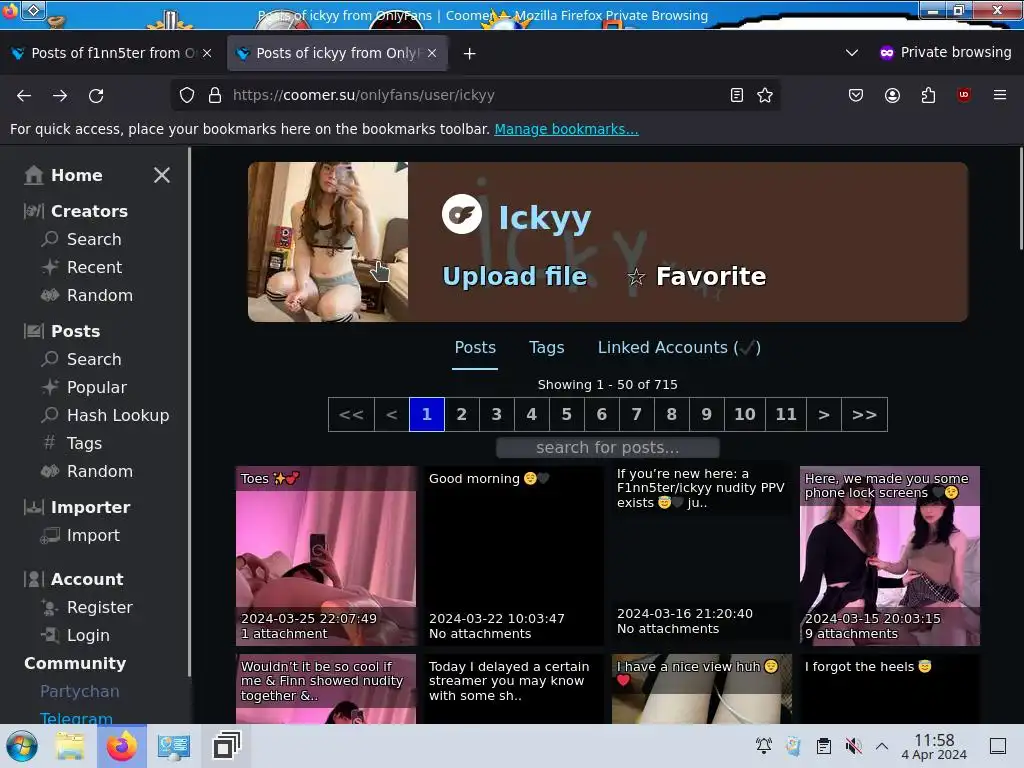The height and width of the screenshot is (768, 1024).
Task: Expand hidden tray icons chevron
Action: (x=882, y=746)
